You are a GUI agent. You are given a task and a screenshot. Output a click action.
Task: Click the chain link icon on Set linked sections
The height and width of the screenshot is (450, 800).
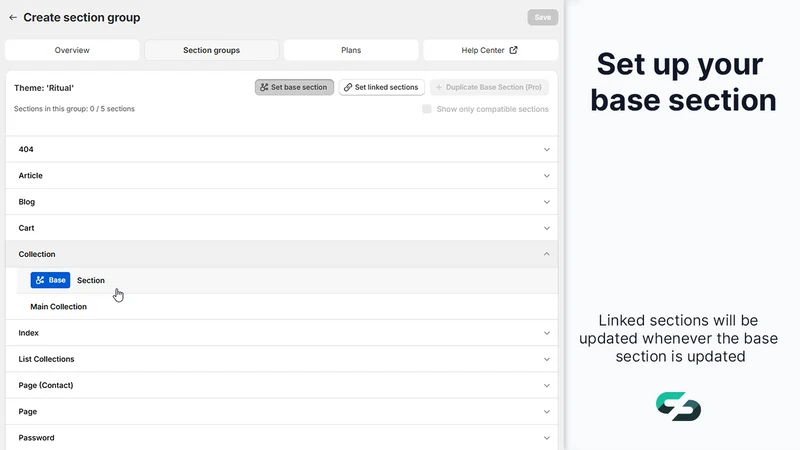pos(348,87)
